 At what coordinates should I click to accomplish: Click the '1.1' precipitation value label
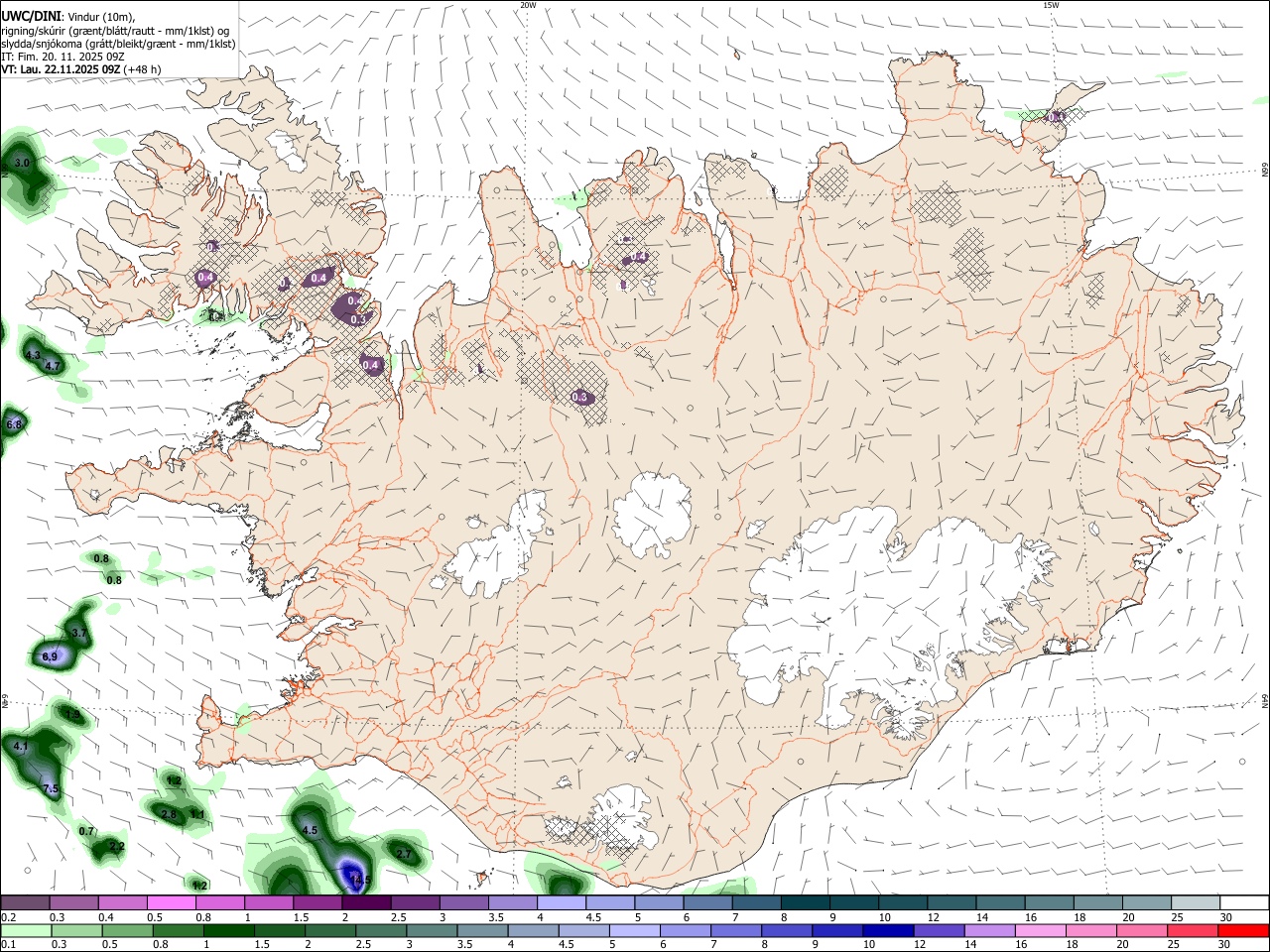tap(196, 814)
